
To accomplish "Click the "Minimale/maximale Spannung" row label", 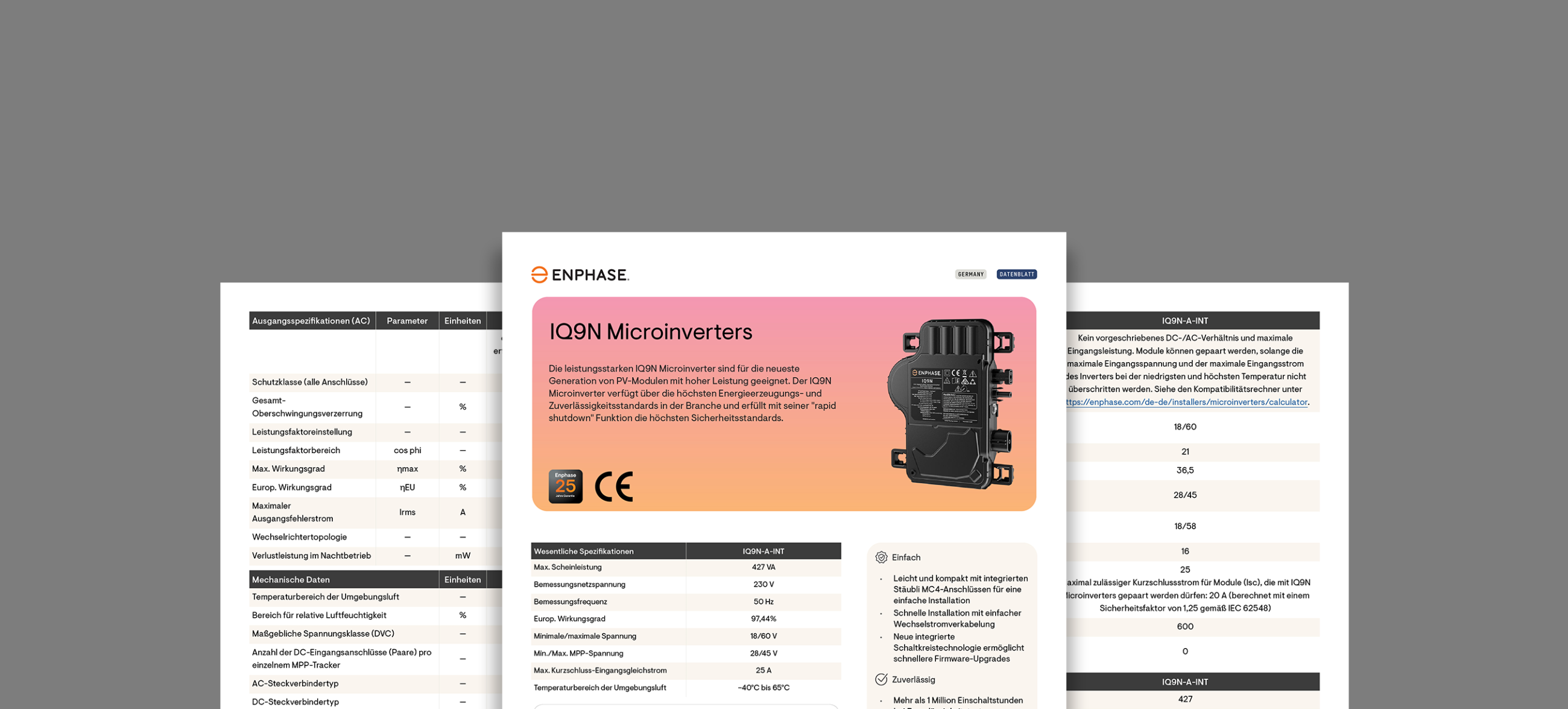I will click(585, 636).
